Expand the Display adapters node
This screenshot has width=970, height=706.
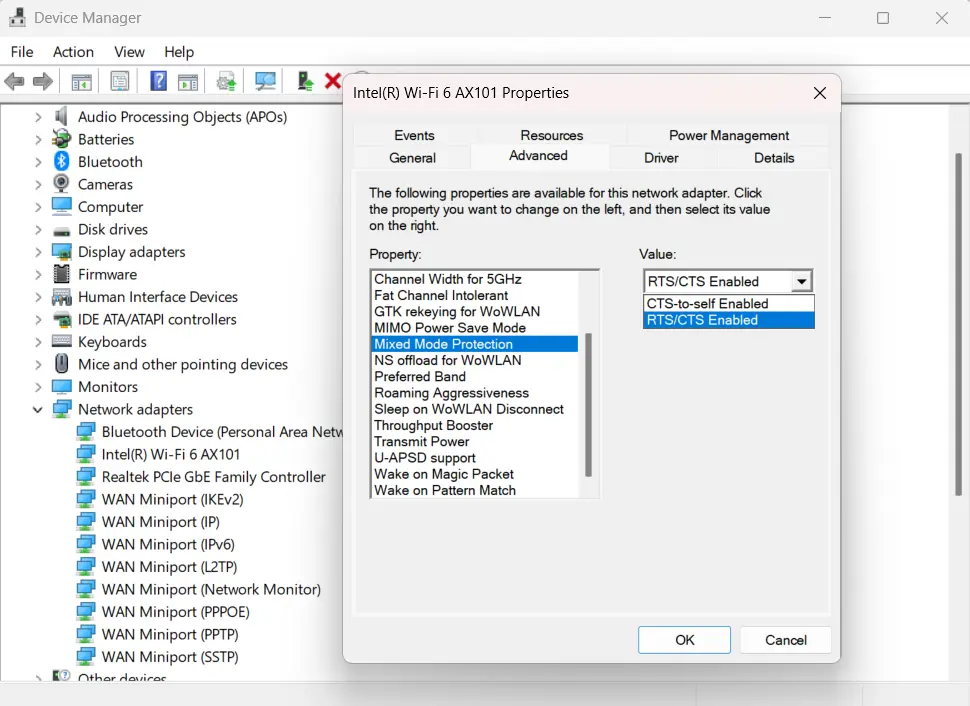(38, 252)
